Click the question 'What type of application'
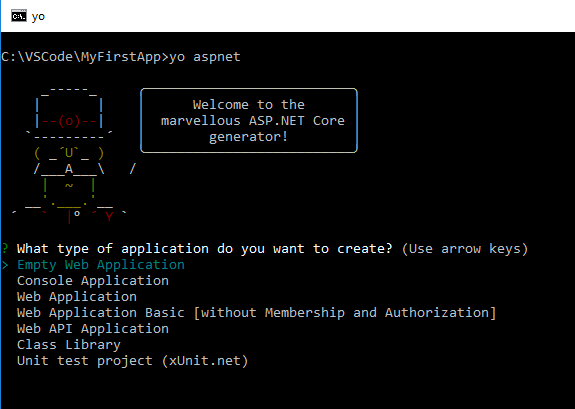Image resolution: width=575 pixels, height=409 pixels. coord(205,249)
